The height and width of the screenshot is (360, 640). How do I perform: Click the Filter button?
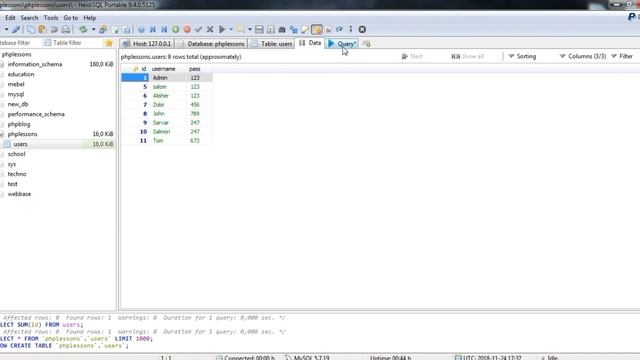pyautogui.click(x=622, y=56)
